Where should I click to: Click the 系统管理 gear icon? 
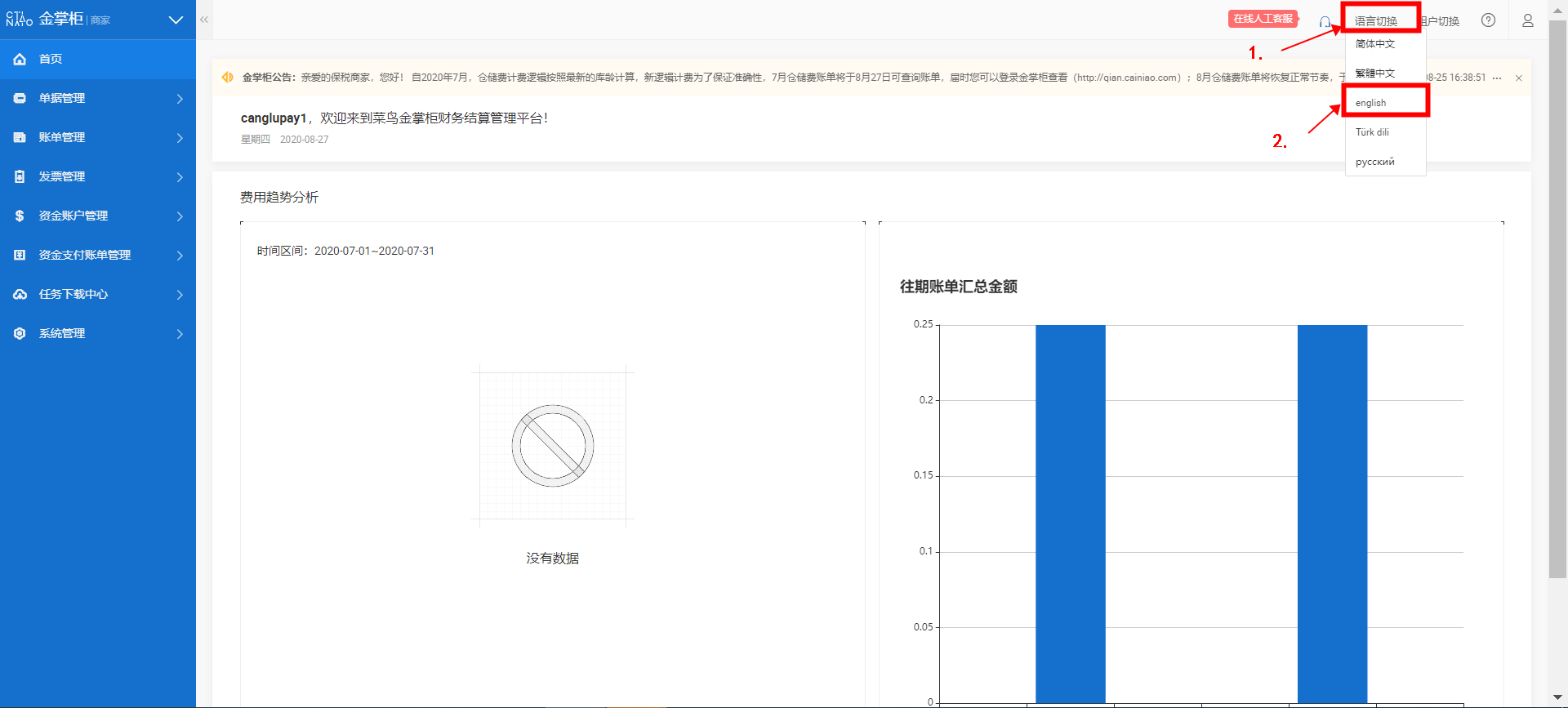20,333
